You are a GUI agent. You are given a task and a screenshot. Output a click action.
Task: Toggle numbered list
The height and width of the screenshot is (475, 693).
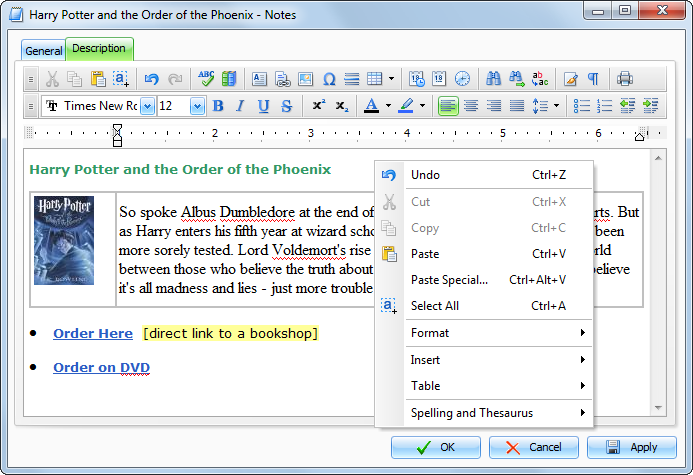(604, 106)
